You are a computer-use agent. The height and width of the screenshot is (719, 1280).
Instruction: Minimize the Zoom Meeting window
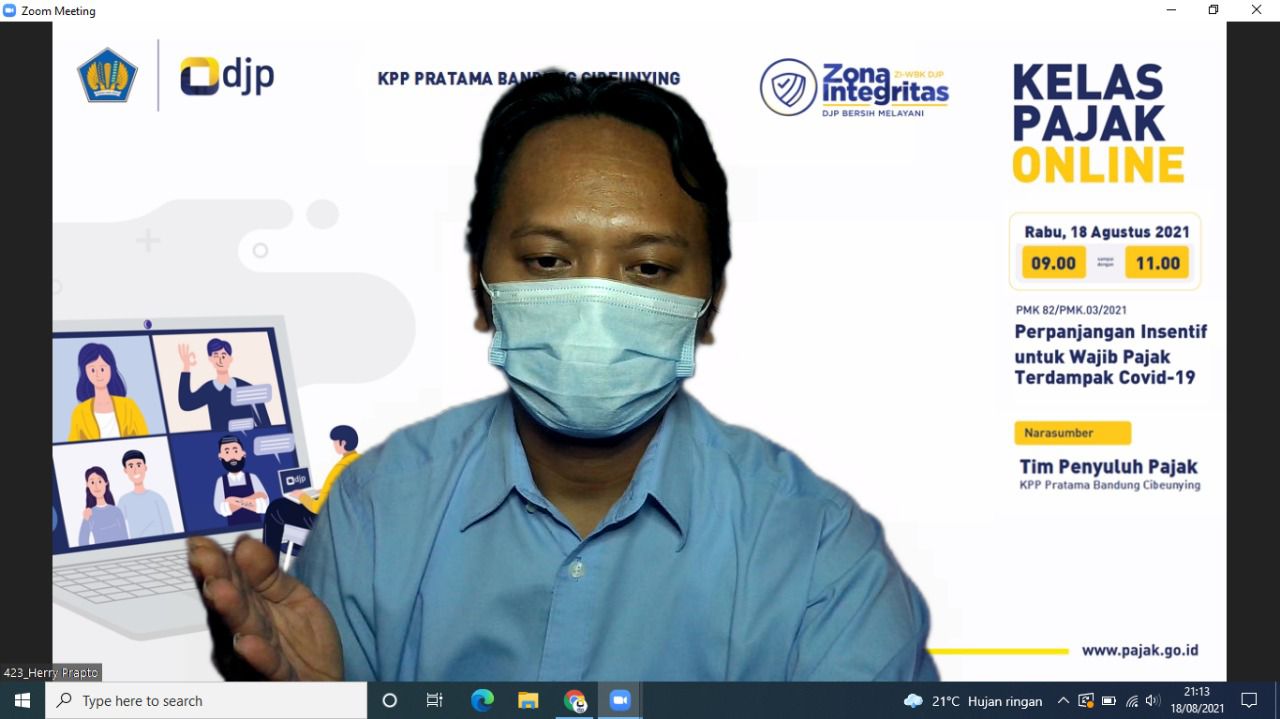coord(1171,10)
